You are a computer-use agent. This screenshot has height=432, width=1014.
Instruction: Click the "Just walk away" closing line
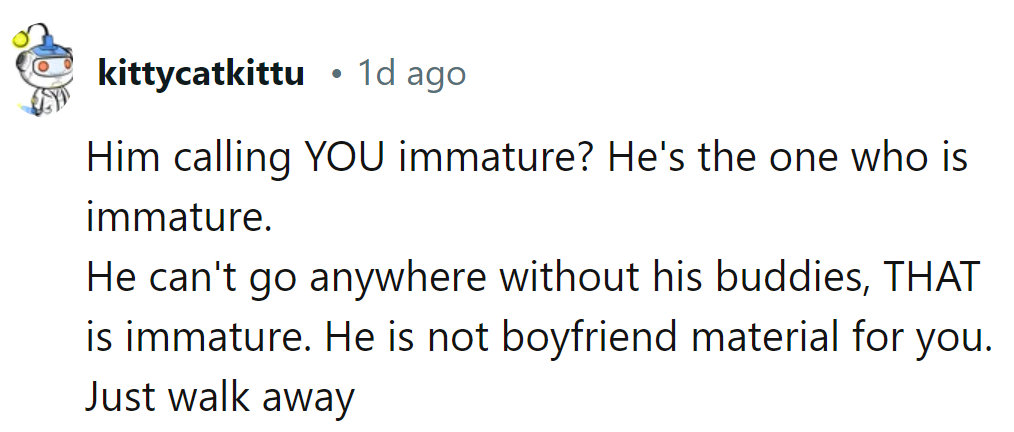pyautogui.click(x=220, y=397)
